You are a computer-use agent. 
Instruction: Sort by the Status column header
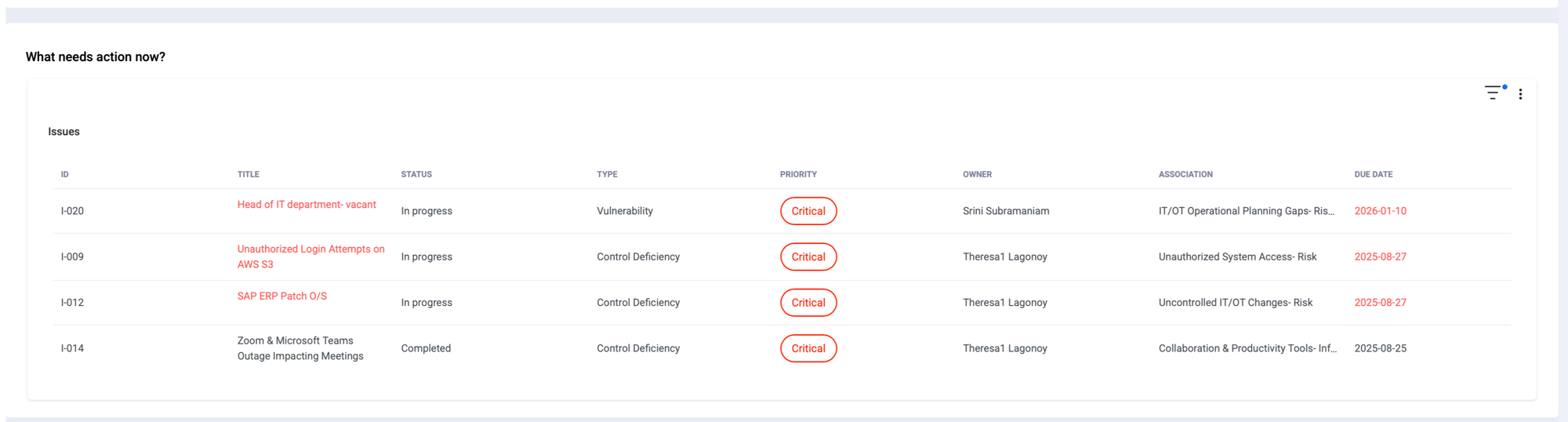pos(416,174)
